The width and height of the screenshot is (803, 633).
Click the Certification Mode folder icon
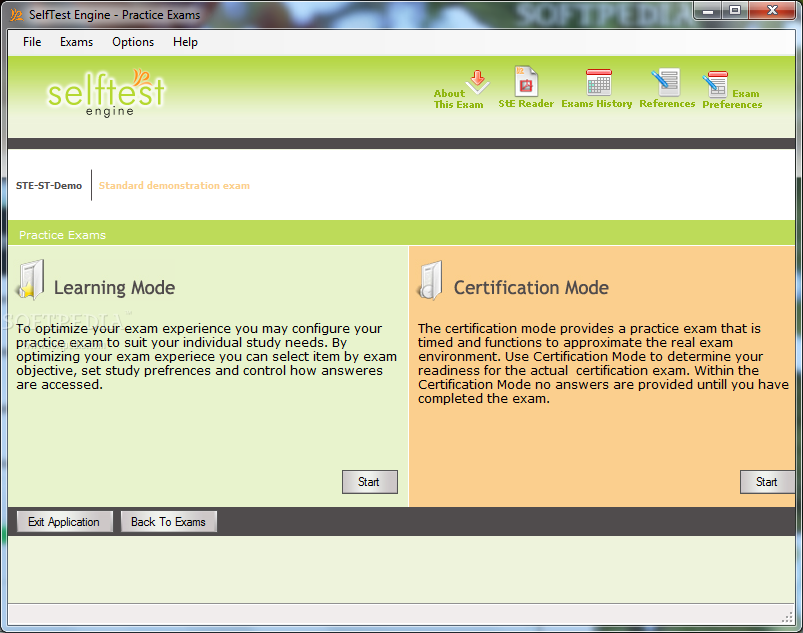(430, 280)
